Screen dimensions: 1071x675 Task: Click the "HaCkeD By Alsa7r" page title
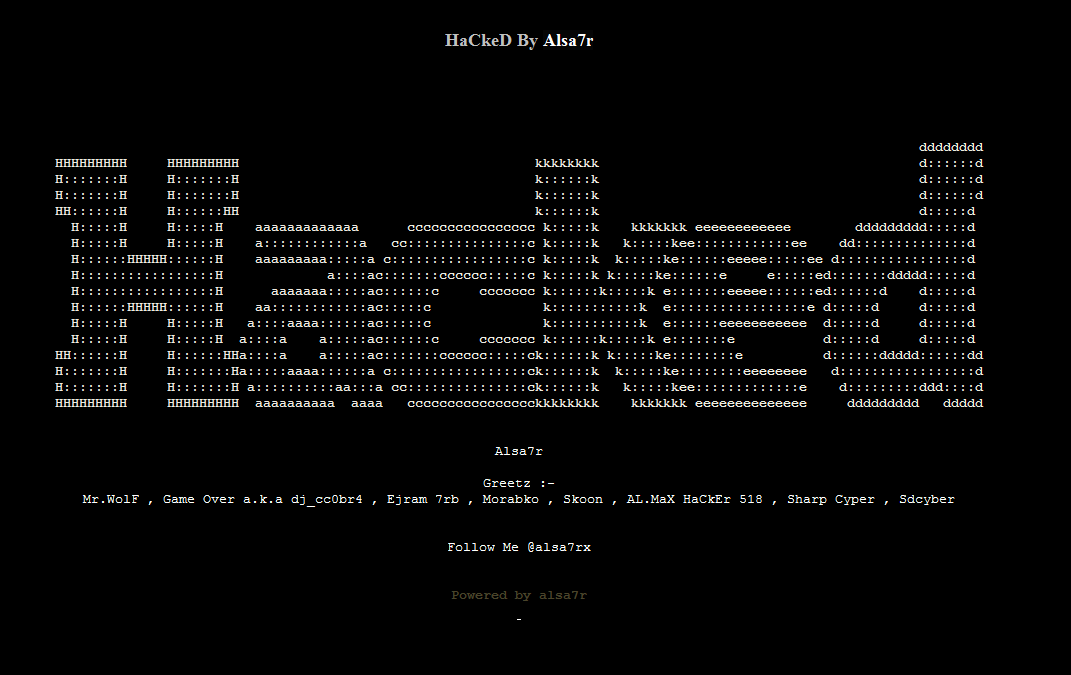point(519,40)
